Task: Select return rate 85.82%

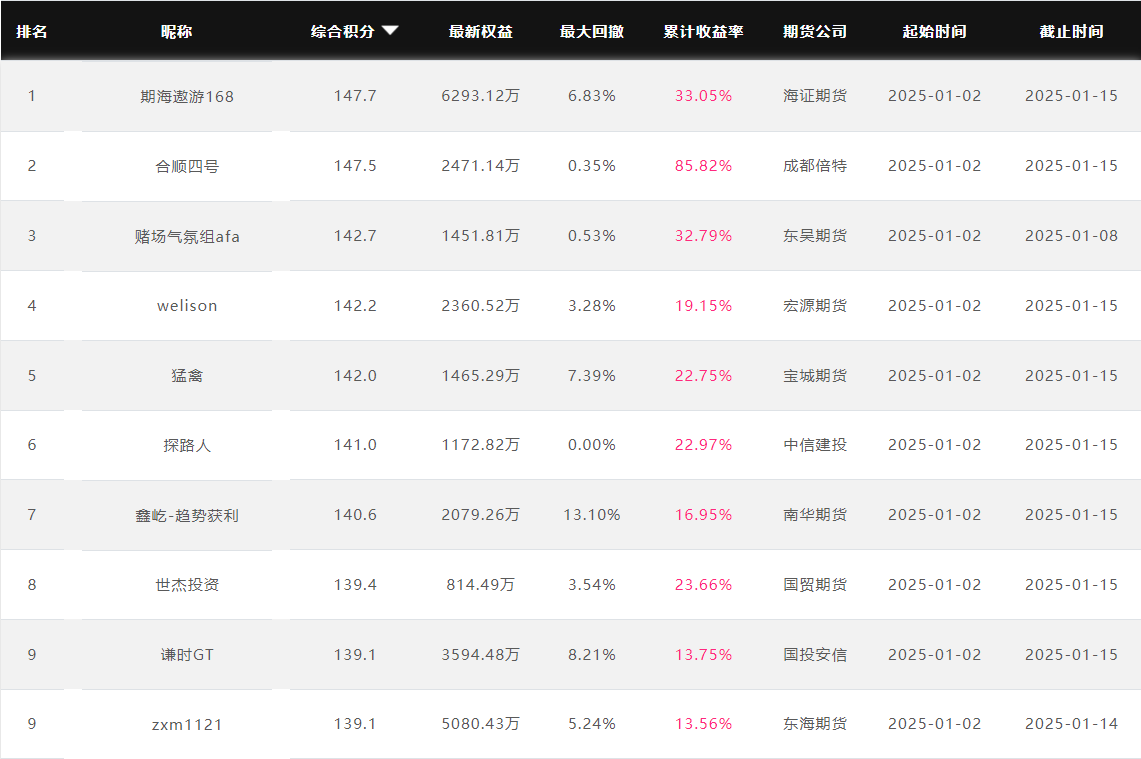Action: pos(704,166)
